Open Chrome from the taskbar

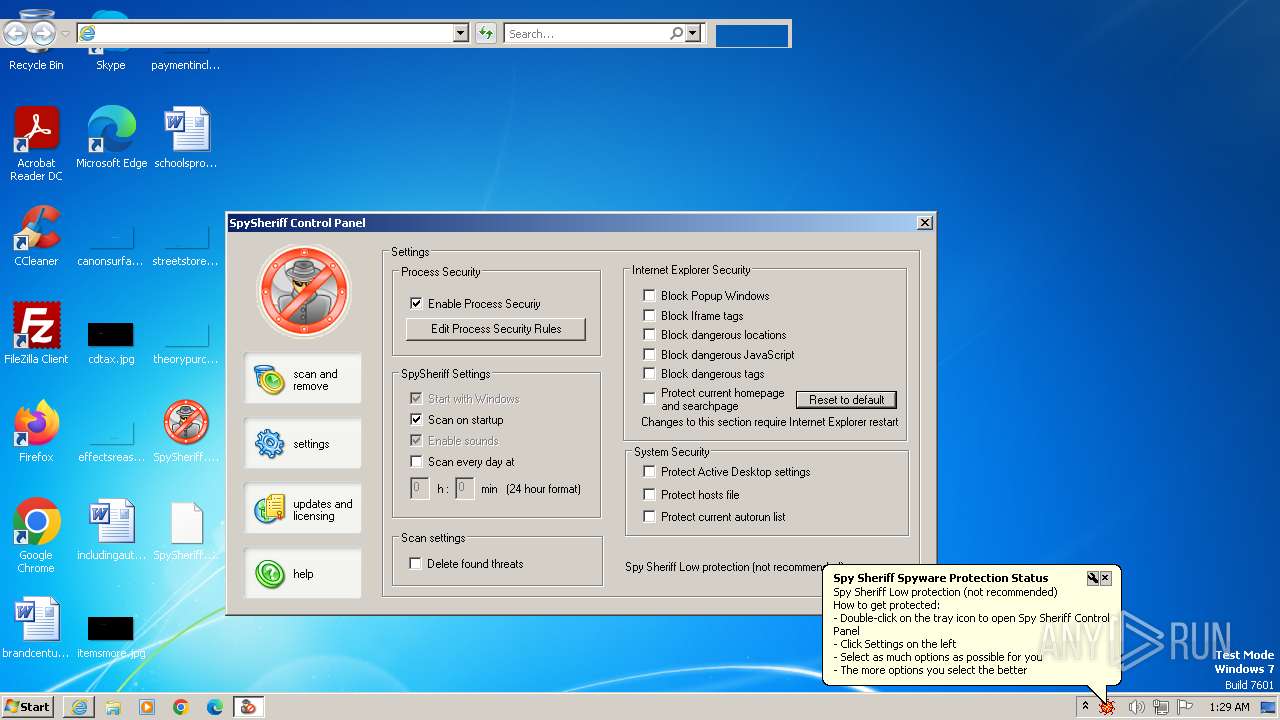(x=181, y=707)
